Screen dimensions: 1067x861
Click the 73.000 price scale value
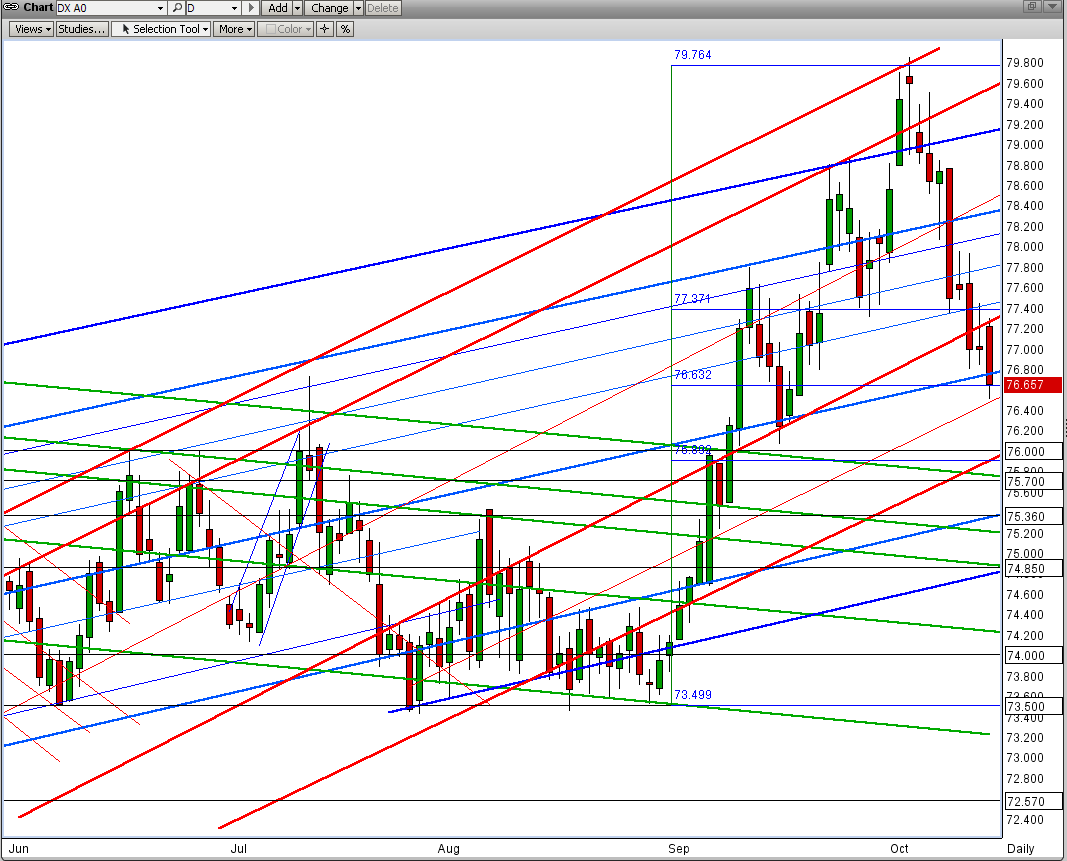click(x=1025, y=758)
